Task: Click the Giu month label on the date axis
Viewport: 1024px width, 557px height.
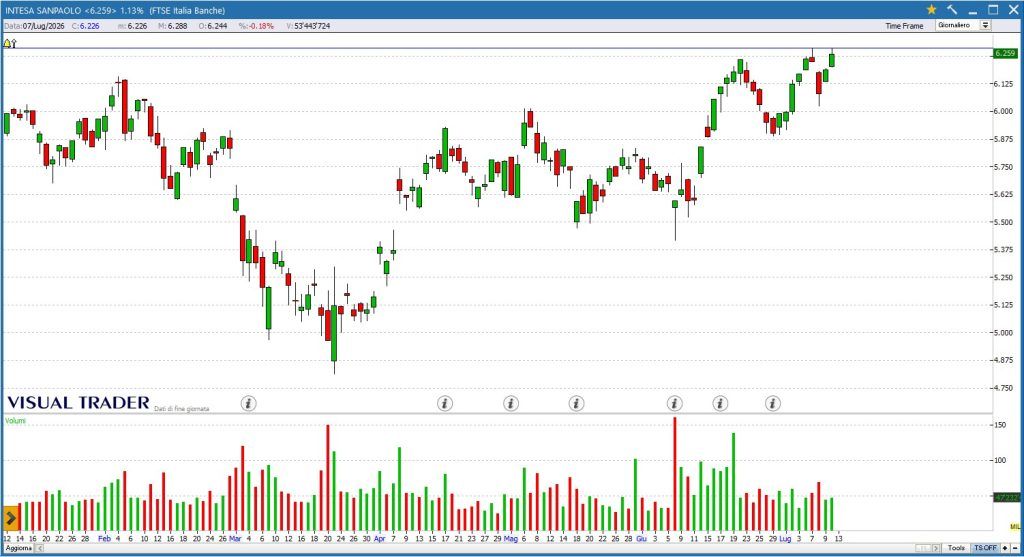Action: 641,539
